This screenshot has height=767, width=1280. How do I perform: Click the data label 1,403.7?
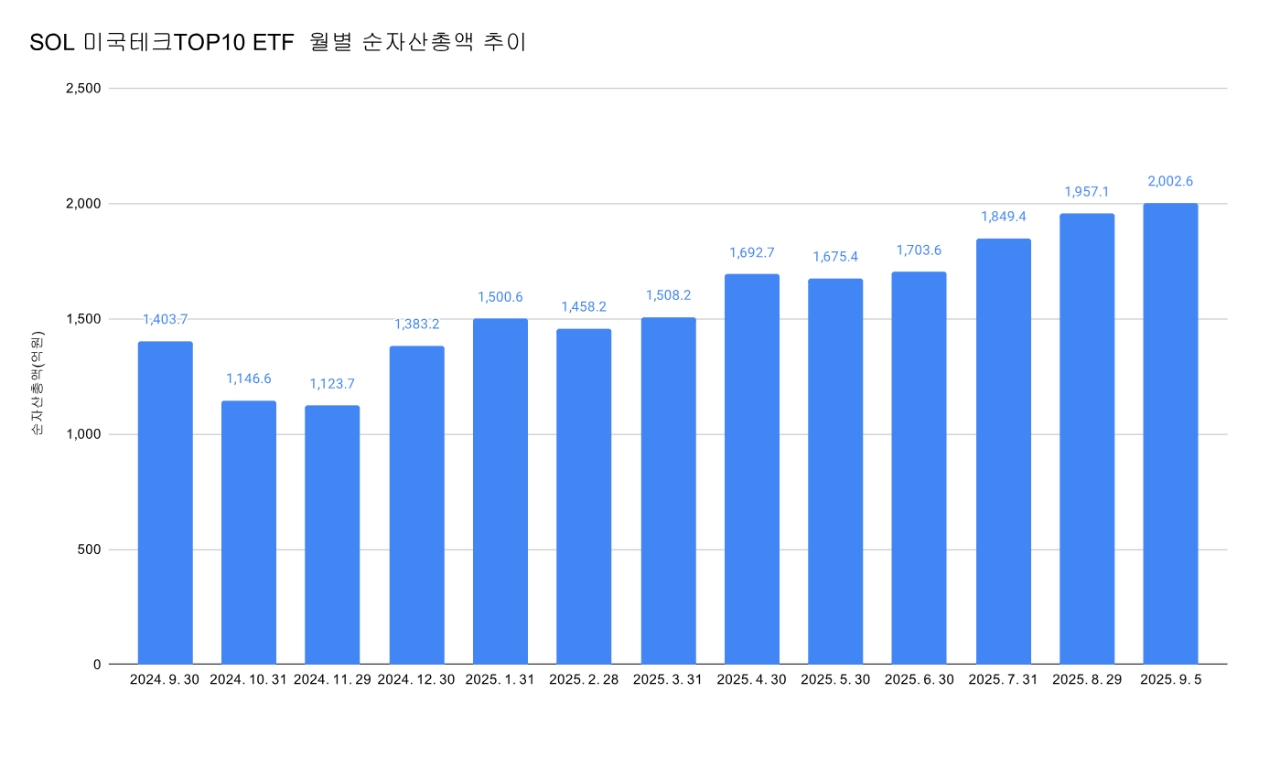[165, 319]
